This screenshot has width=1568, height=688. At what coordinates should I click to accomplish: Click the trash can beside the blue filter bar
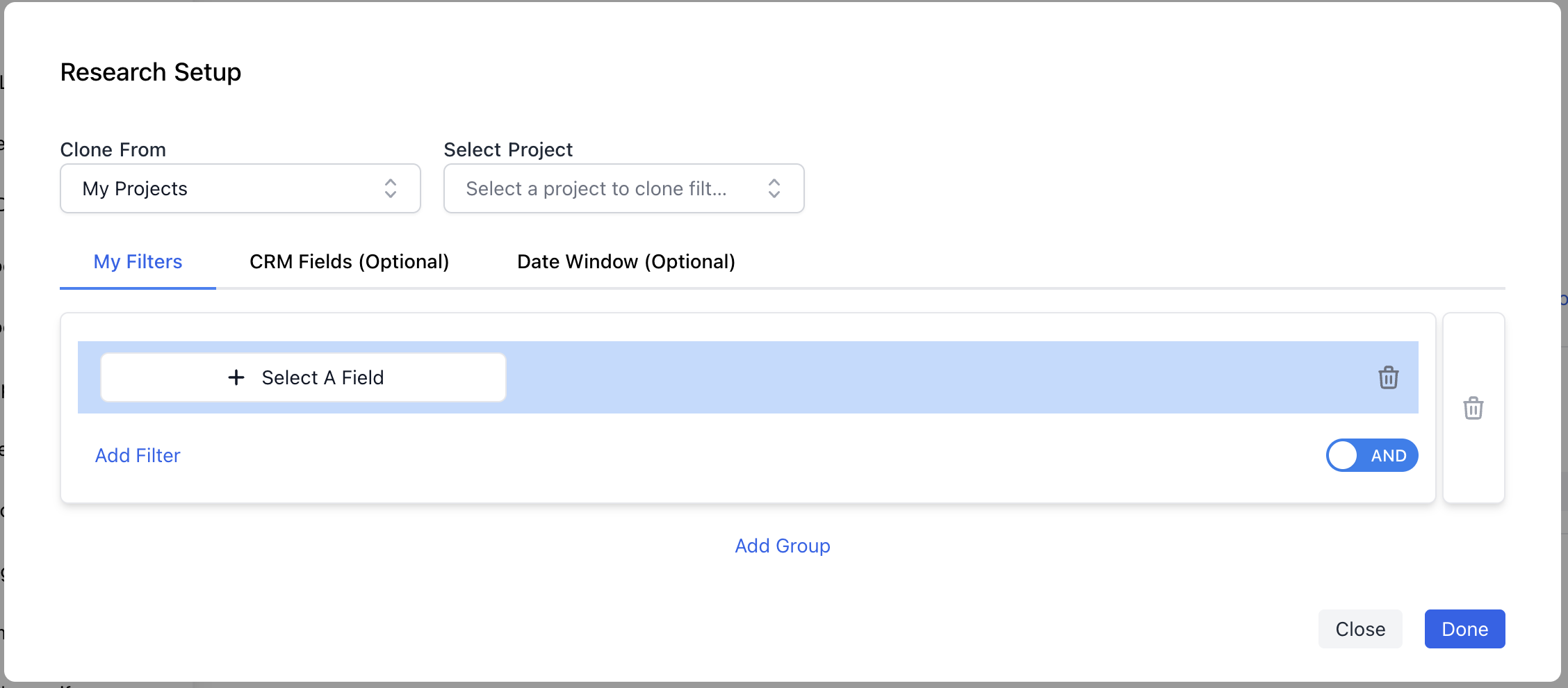click(x=1388, y=377)
